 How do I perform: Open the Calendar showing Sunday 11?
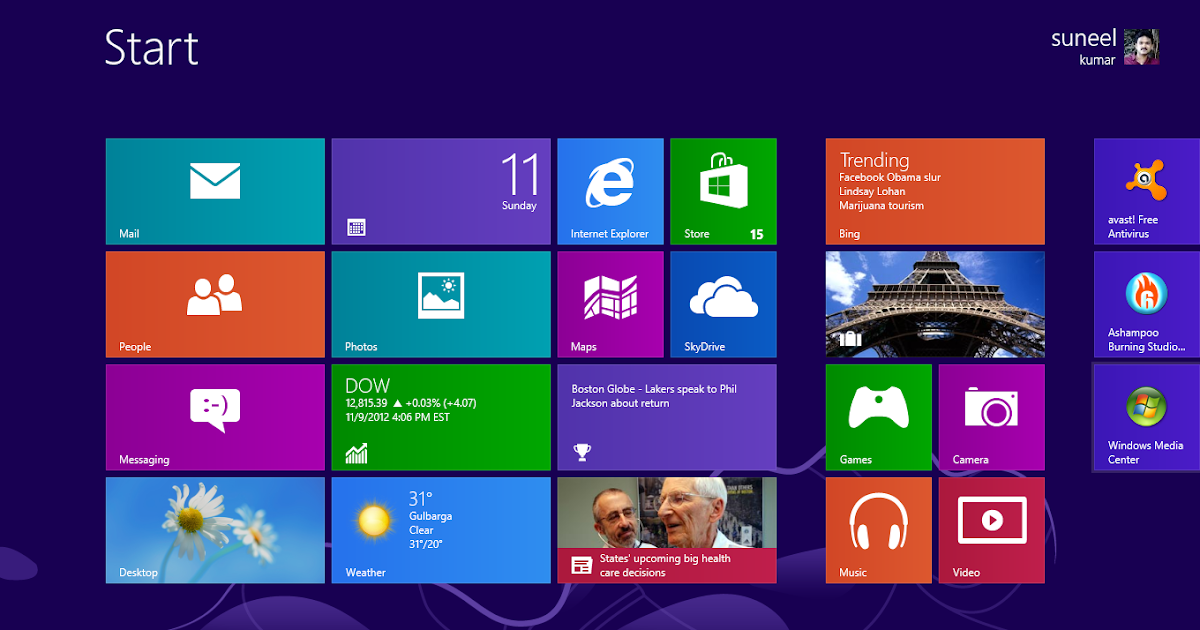point(440,190)
